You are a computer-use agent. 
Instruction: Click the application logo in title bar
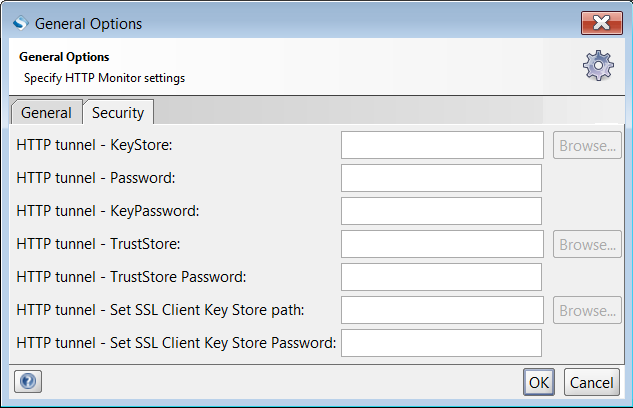[x=20, y=23]
